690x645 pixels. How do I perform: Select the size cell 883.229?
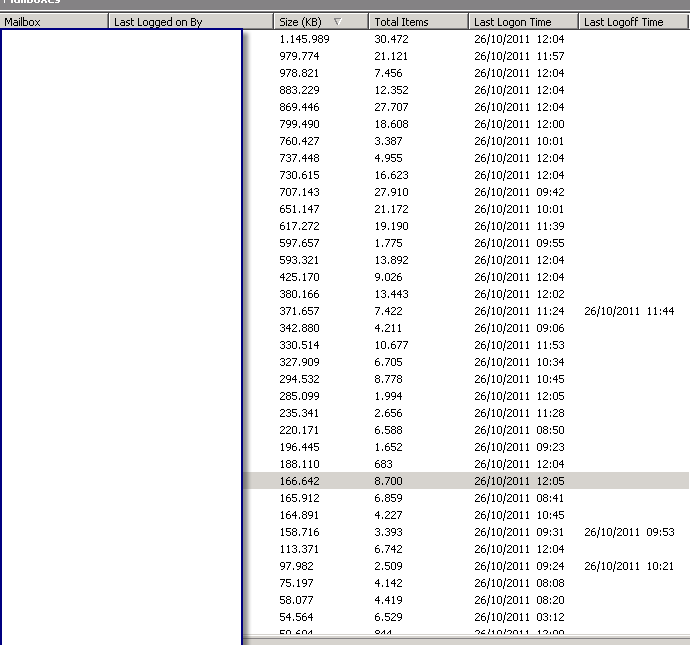(299, 90)
